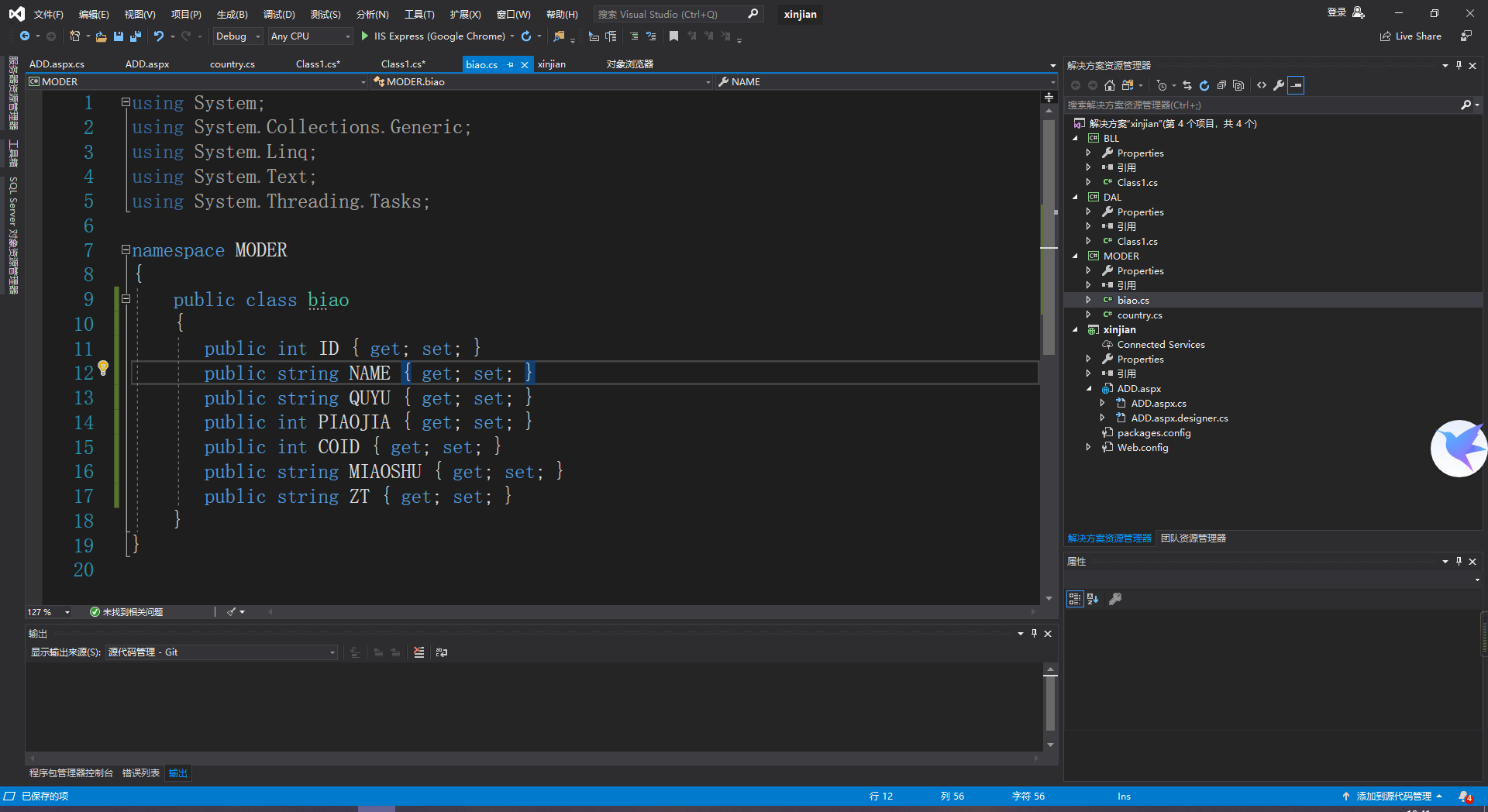Toggle word wrap in the Output panel
Viewport: 1488px width, 812px height.
(x=442, y=652)
